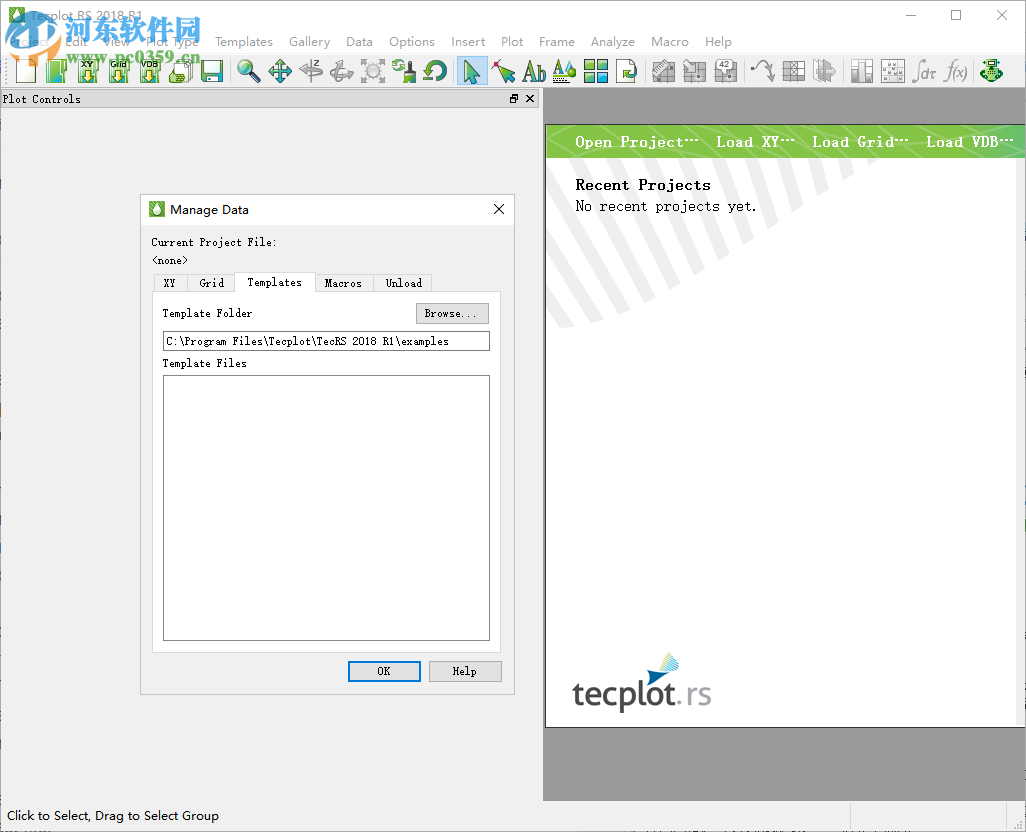Load XY data using the toolbar icon

click(87, 71)
